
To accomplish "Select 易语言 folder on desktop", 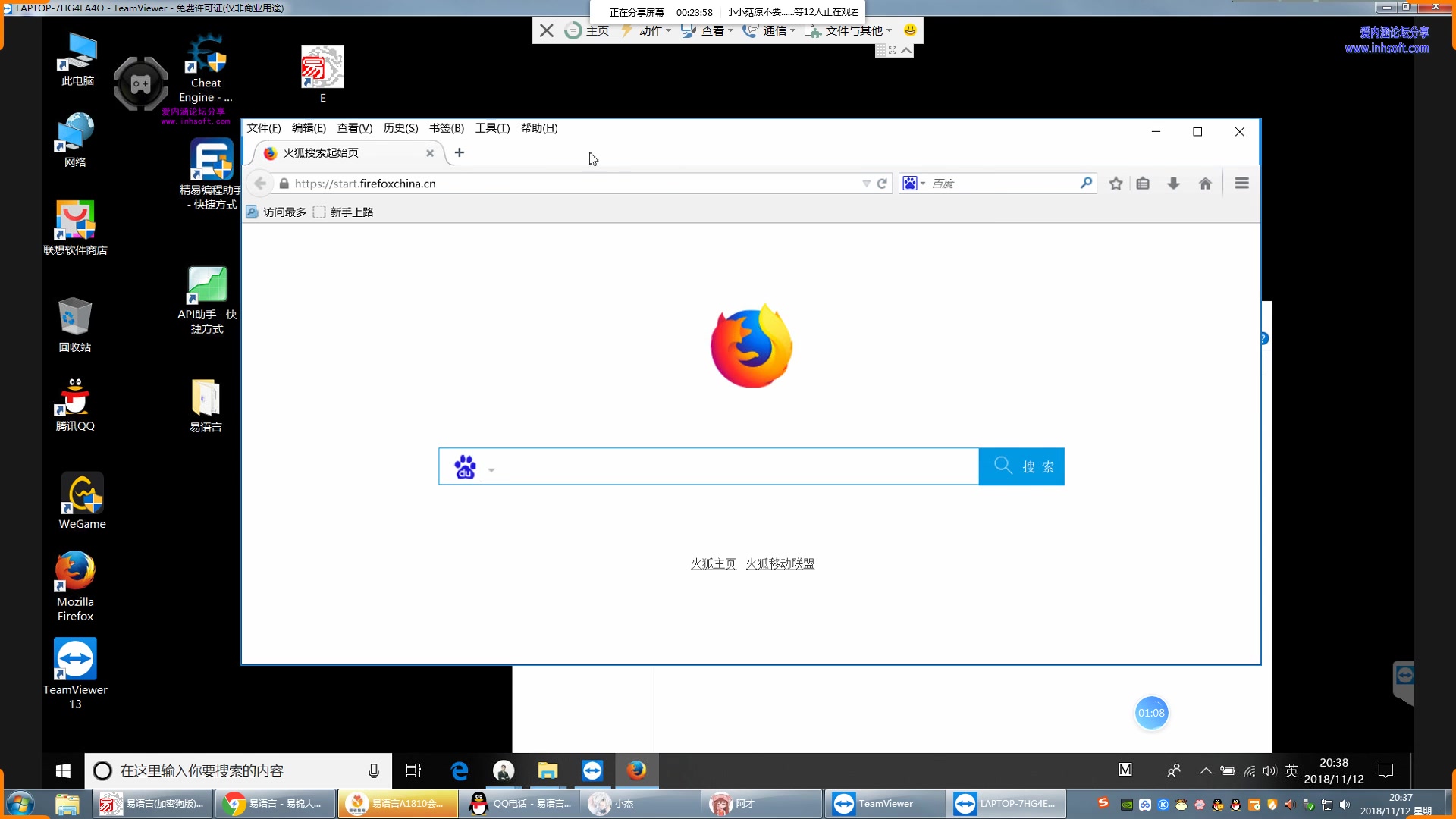I will coord(206,406).
